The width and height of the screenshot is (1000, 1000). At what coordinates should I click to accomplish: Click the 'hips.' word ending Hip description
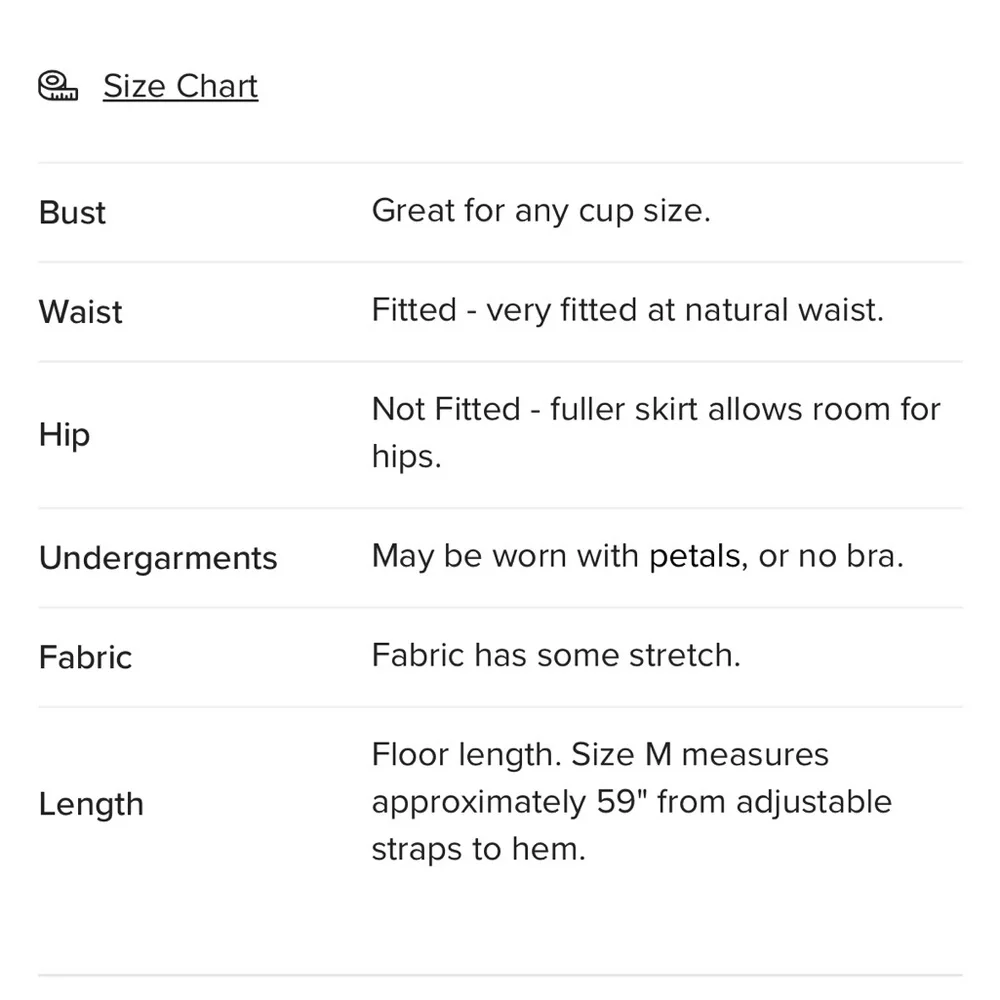click(406, 457)
